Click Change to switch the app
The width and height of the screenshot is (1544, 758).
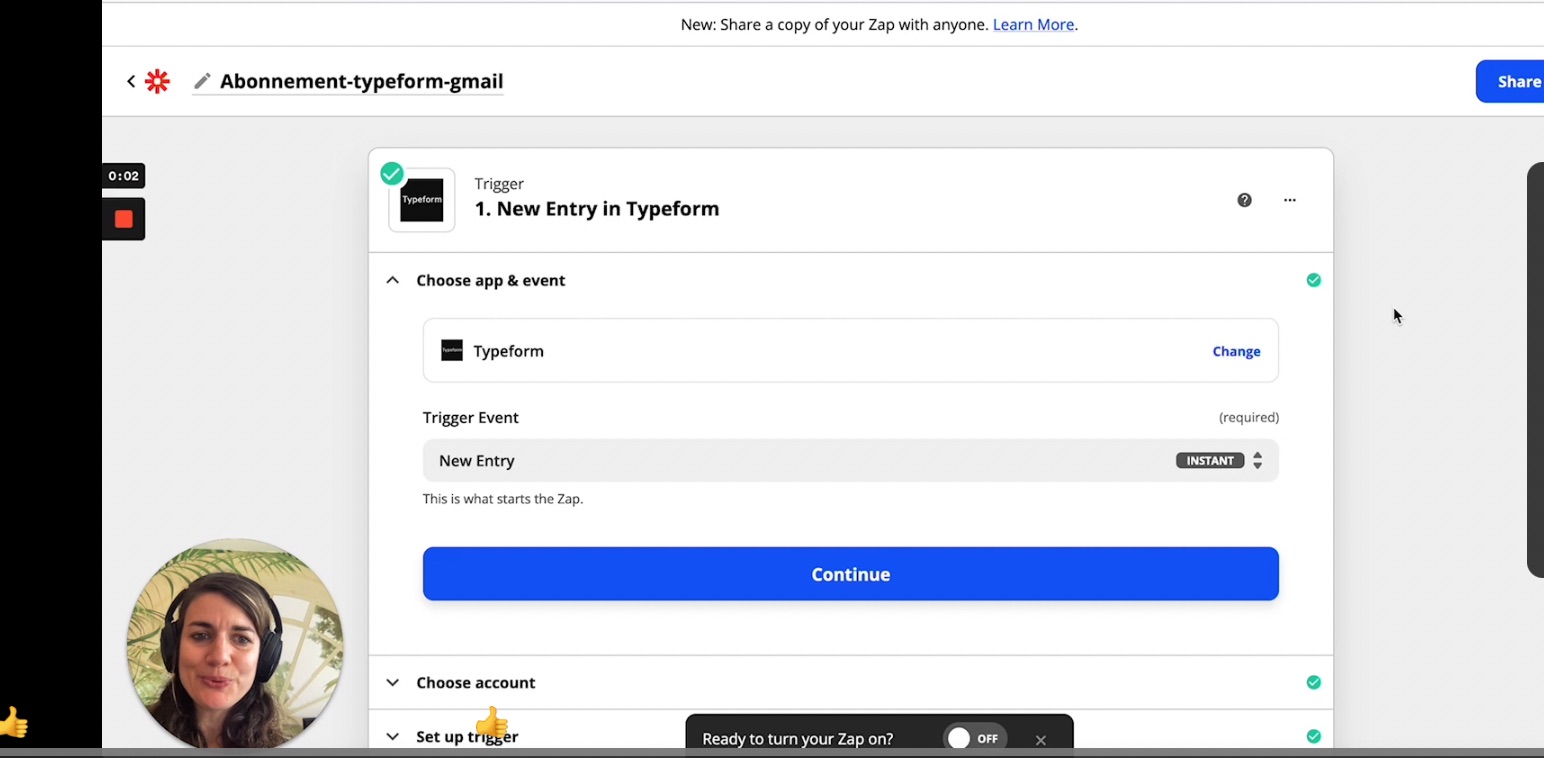1236,351
